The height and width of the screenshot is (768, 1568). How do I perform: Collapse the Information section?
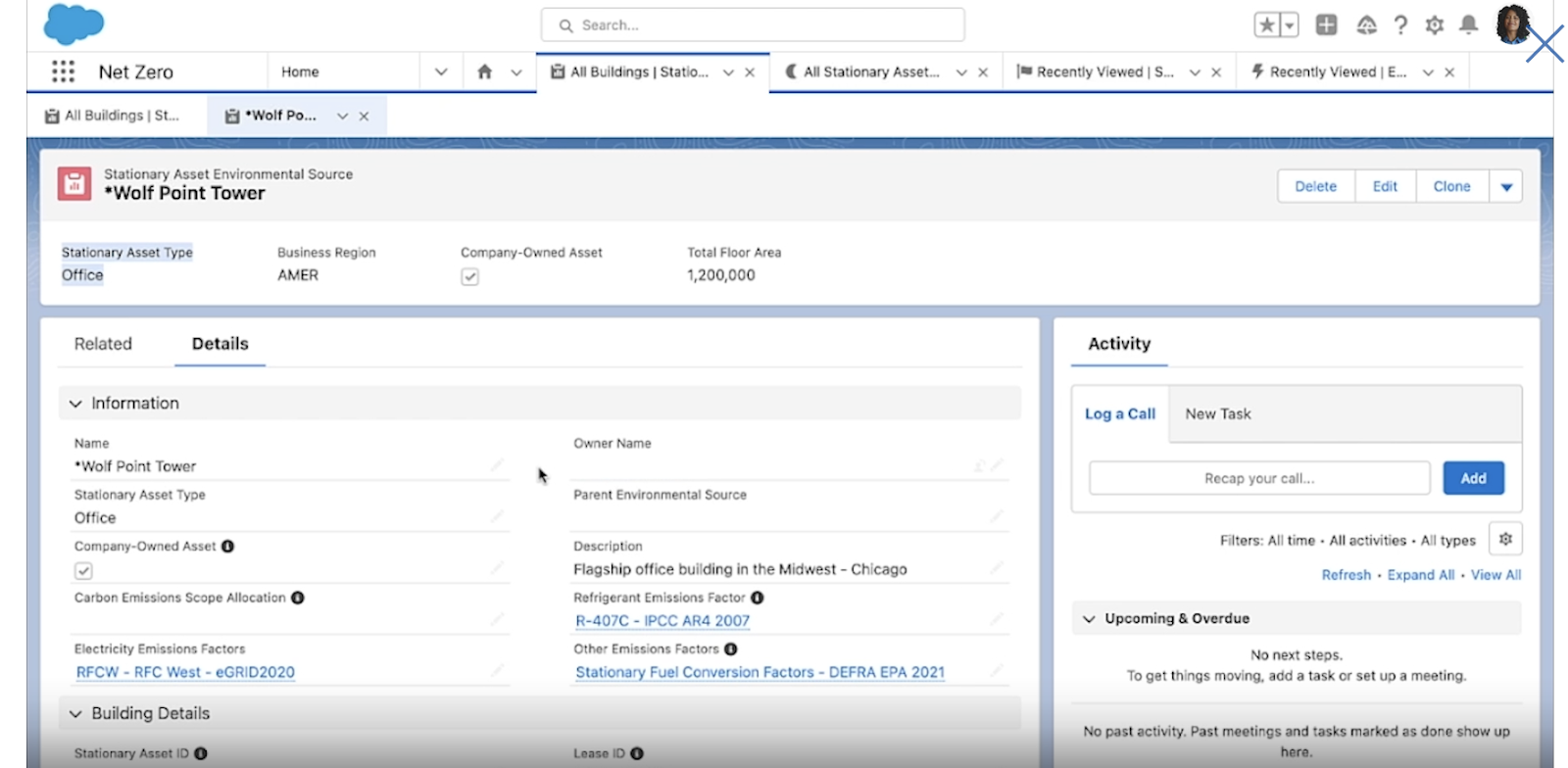tap(75, 404)
